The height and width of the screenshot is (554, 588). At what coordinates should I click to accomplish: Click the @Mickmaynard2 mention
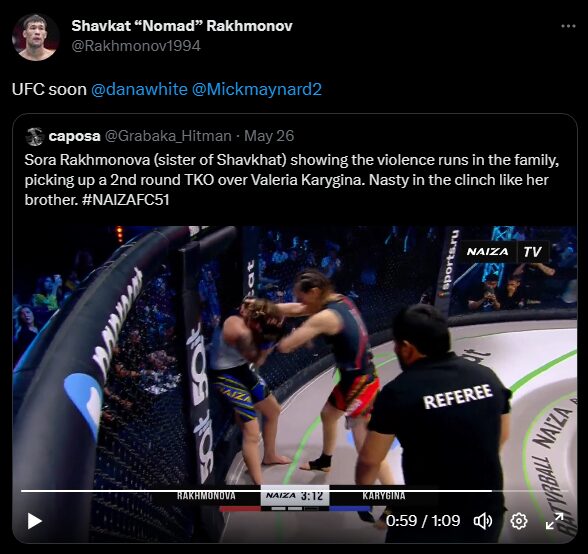point(257,89)
